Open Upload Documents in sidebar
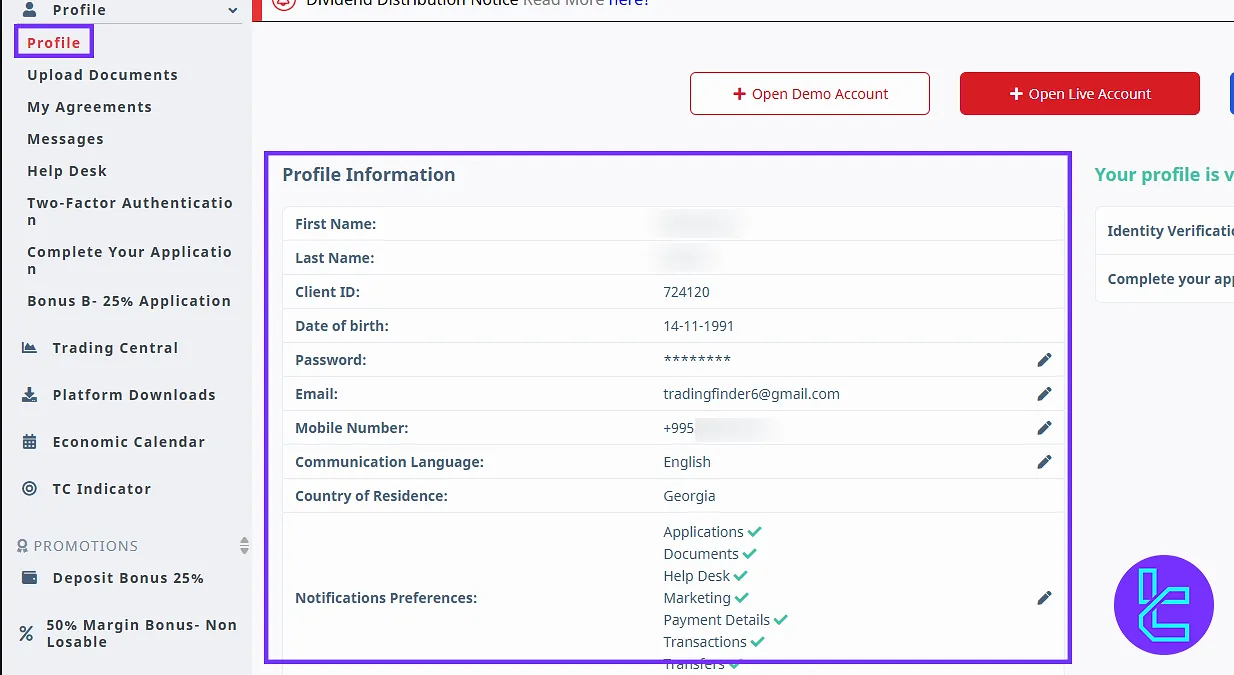Screen dimensions: 1234x675 tap(102, 75)
